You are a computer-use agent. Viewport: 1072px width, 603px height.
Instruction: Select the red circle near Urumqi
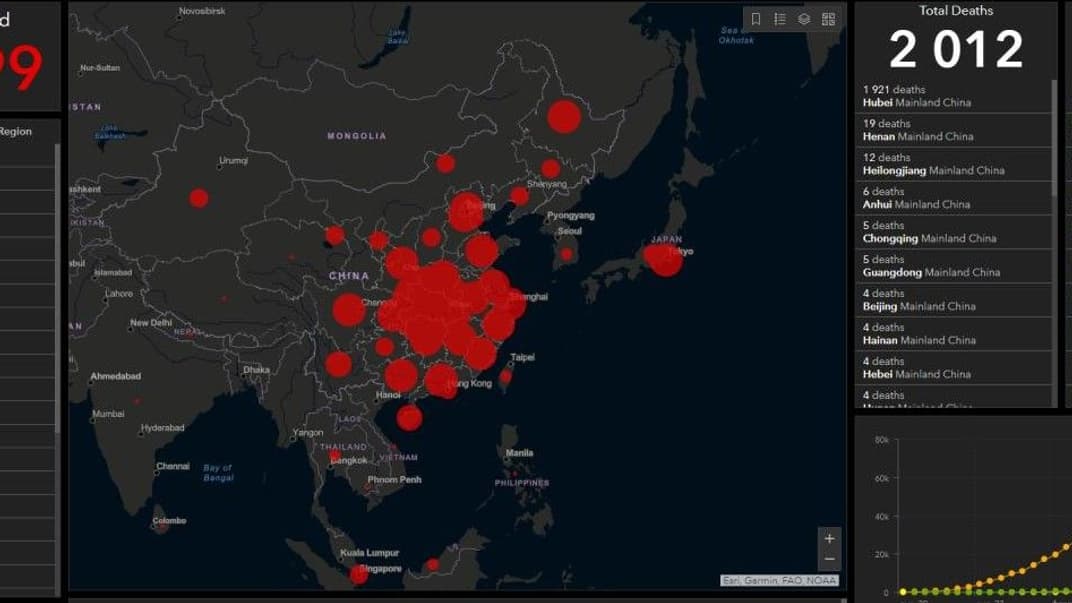(x=199, y=198)
